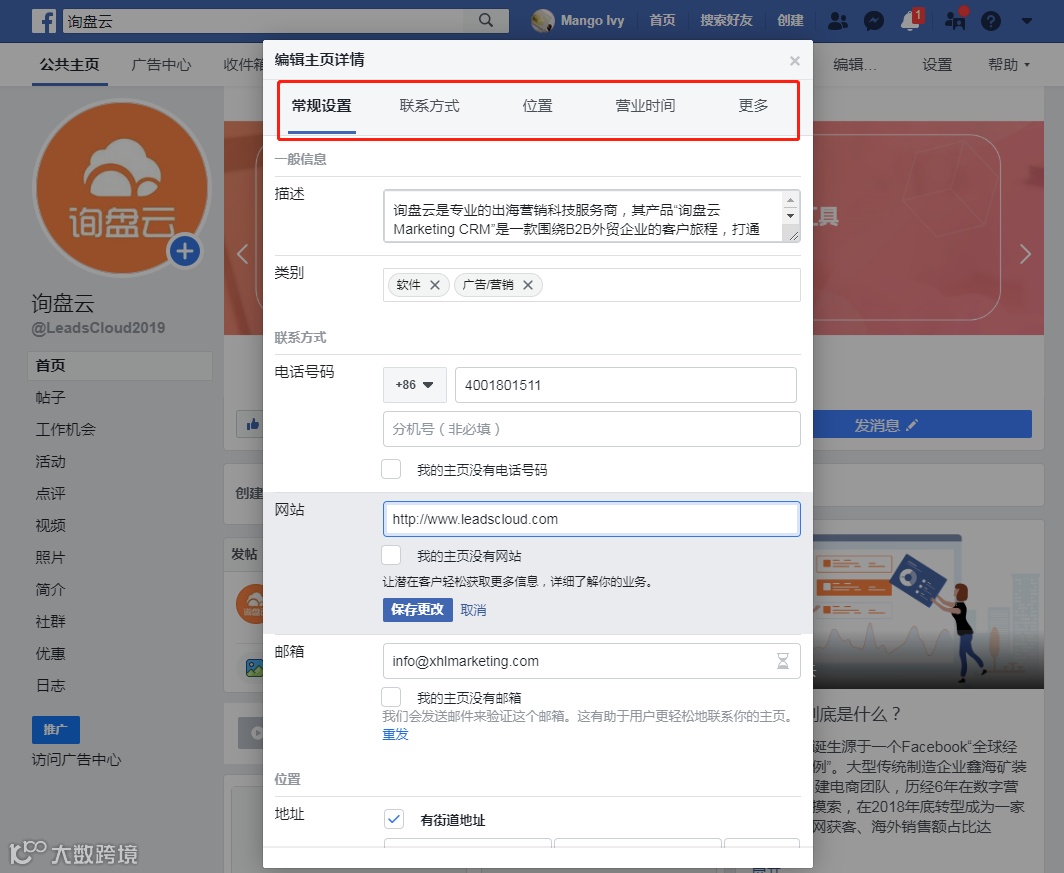Click description box scroll down arrow

(x=790, y=216)
